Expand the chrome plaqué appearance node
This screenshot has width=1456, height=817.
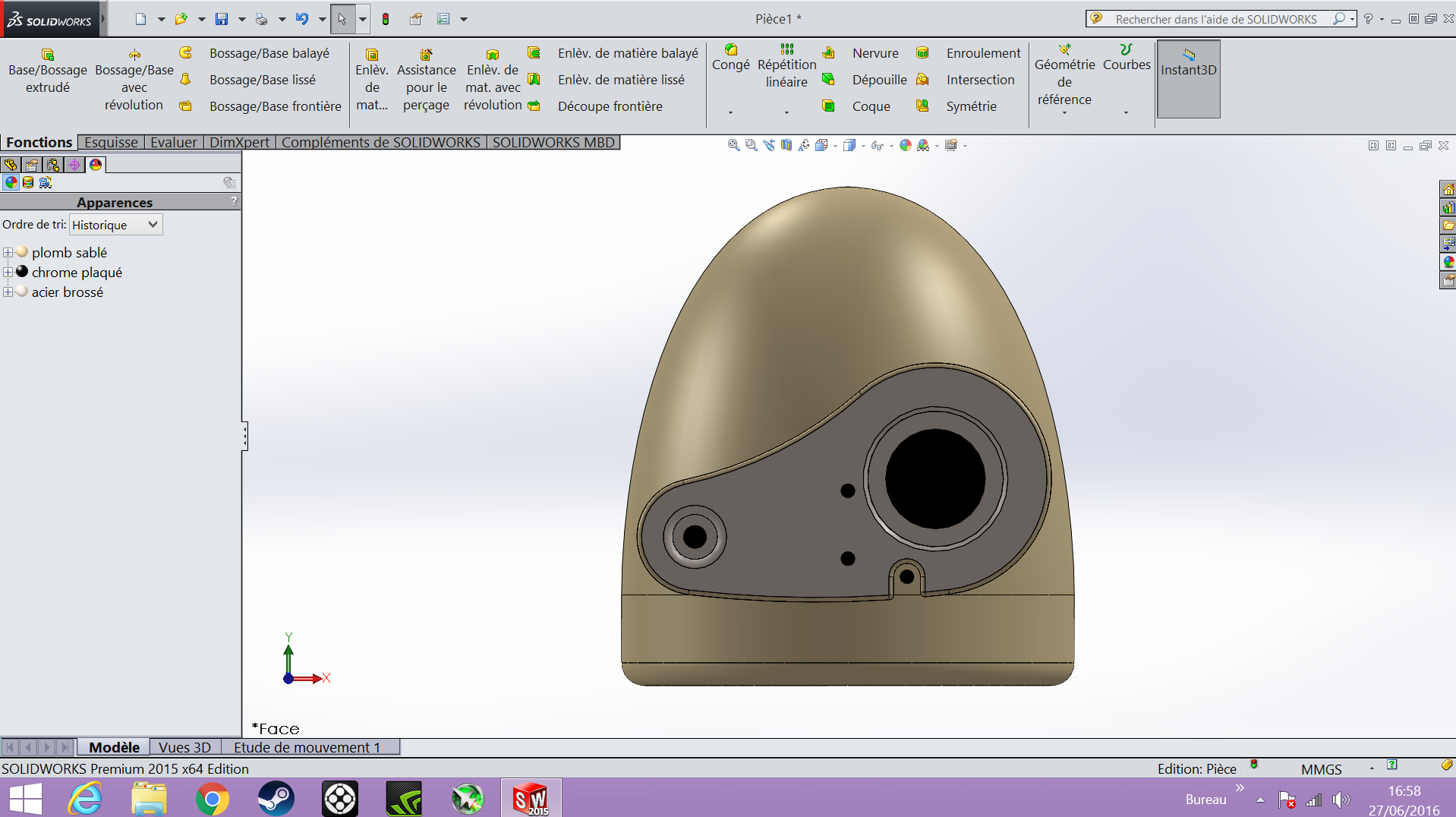point(8,272)
